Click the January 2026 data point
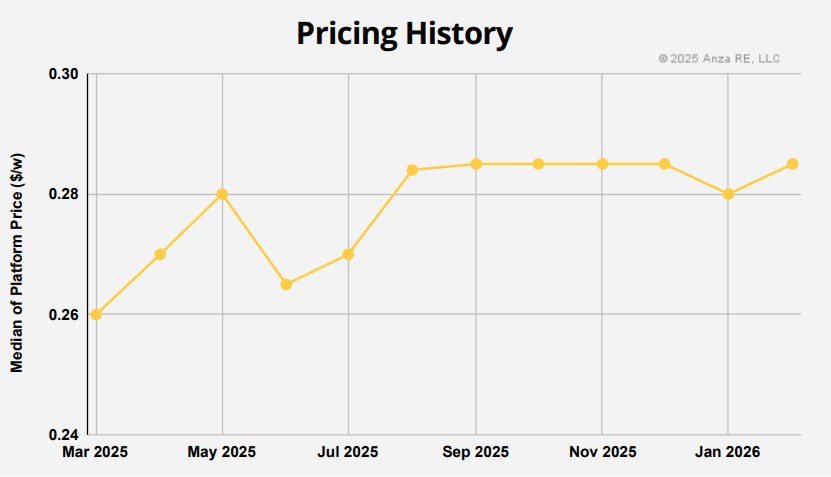 coord(728,194)
